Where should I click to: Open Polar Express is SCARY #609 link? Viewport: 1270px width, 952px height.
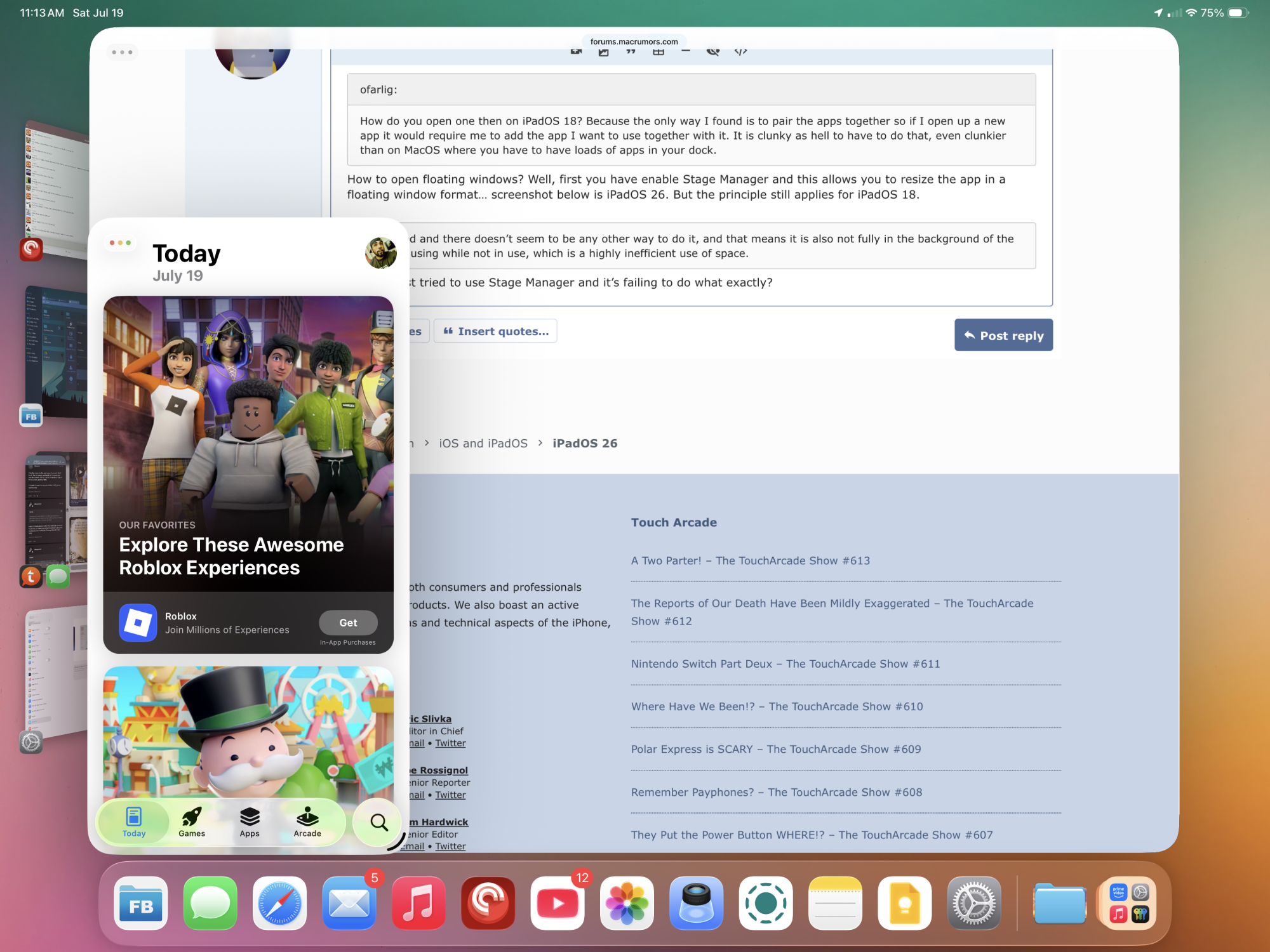point(776,749)
